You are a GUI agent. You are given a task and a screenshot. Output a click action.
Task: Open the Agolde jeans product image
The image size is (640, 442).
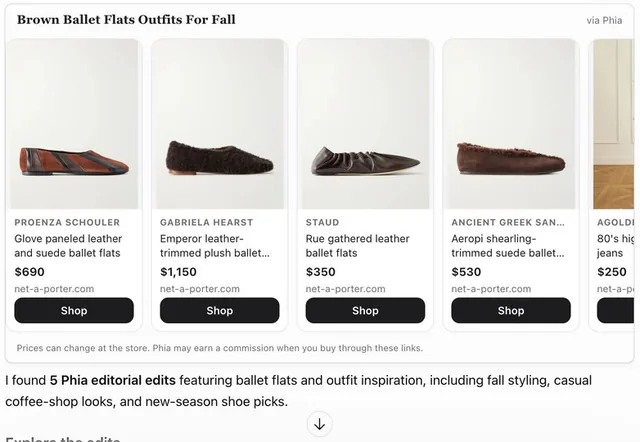tap(612, 124)
